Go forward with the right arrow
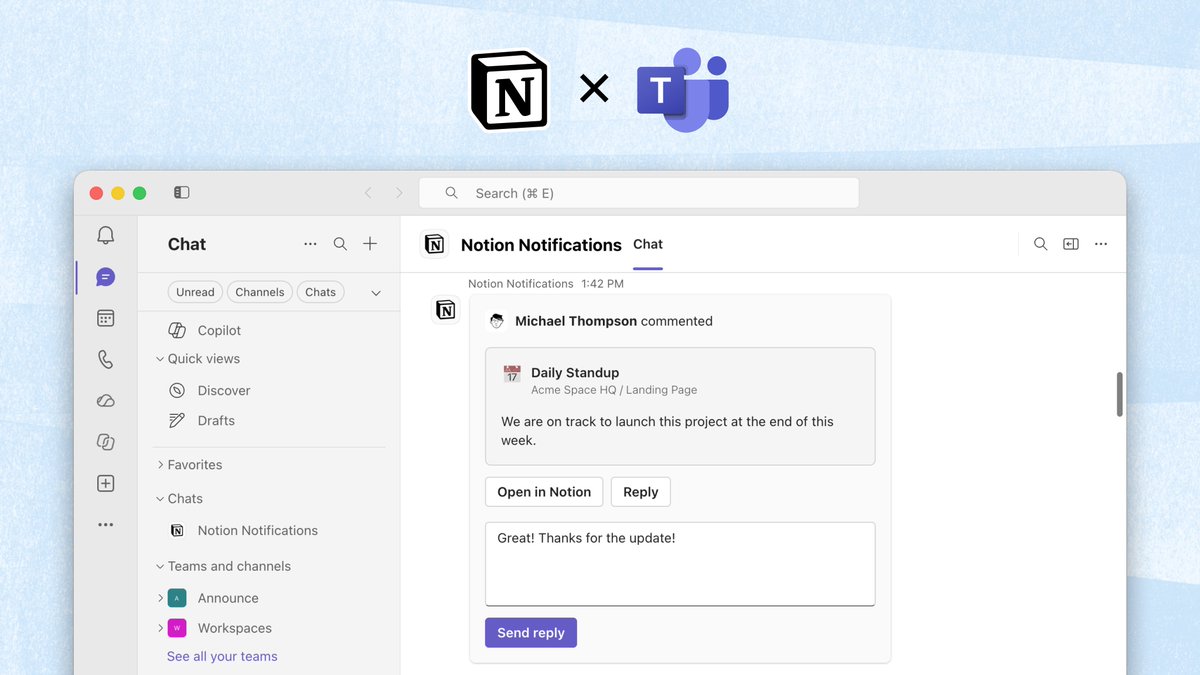Screen dimensions: 1200x675 click(399, 193)
